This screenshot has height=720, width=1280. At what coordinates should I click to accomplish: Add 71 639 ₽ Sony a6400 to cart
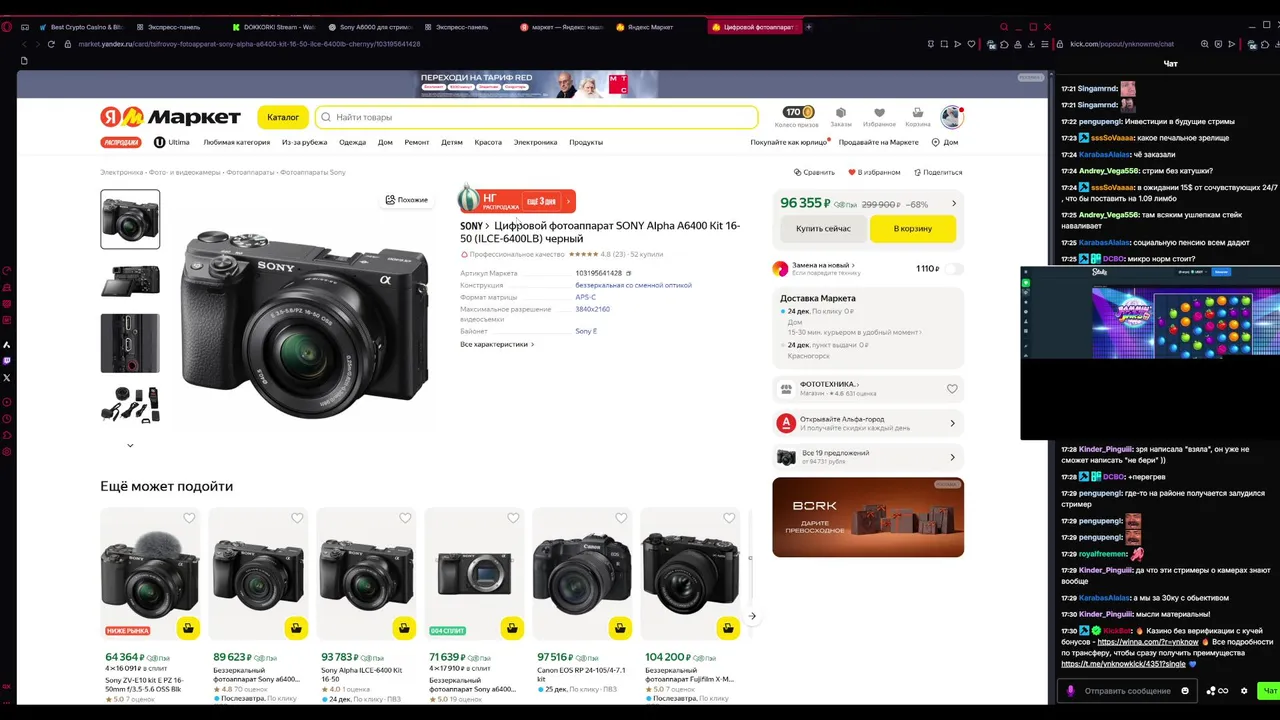512,628
